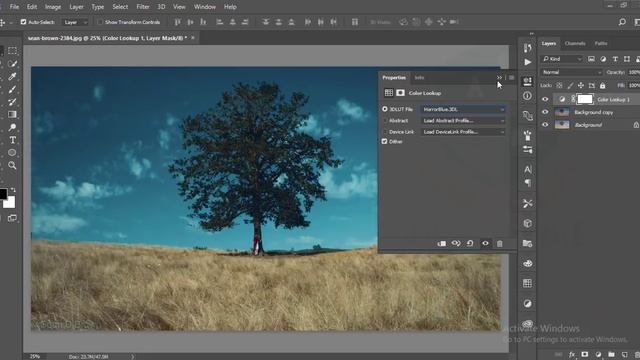Select the Ellipse shape tool
The height and width of the screenshot is (360, 640).
coord(12,153)
